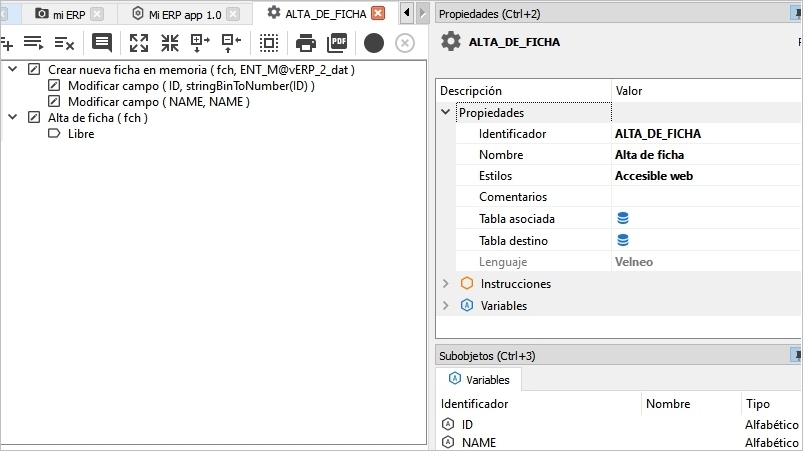This screenshot has height=451, width=803.
Task: Close the ALTA_DE_FICHA tab
Action: click(x=377, y=13)
